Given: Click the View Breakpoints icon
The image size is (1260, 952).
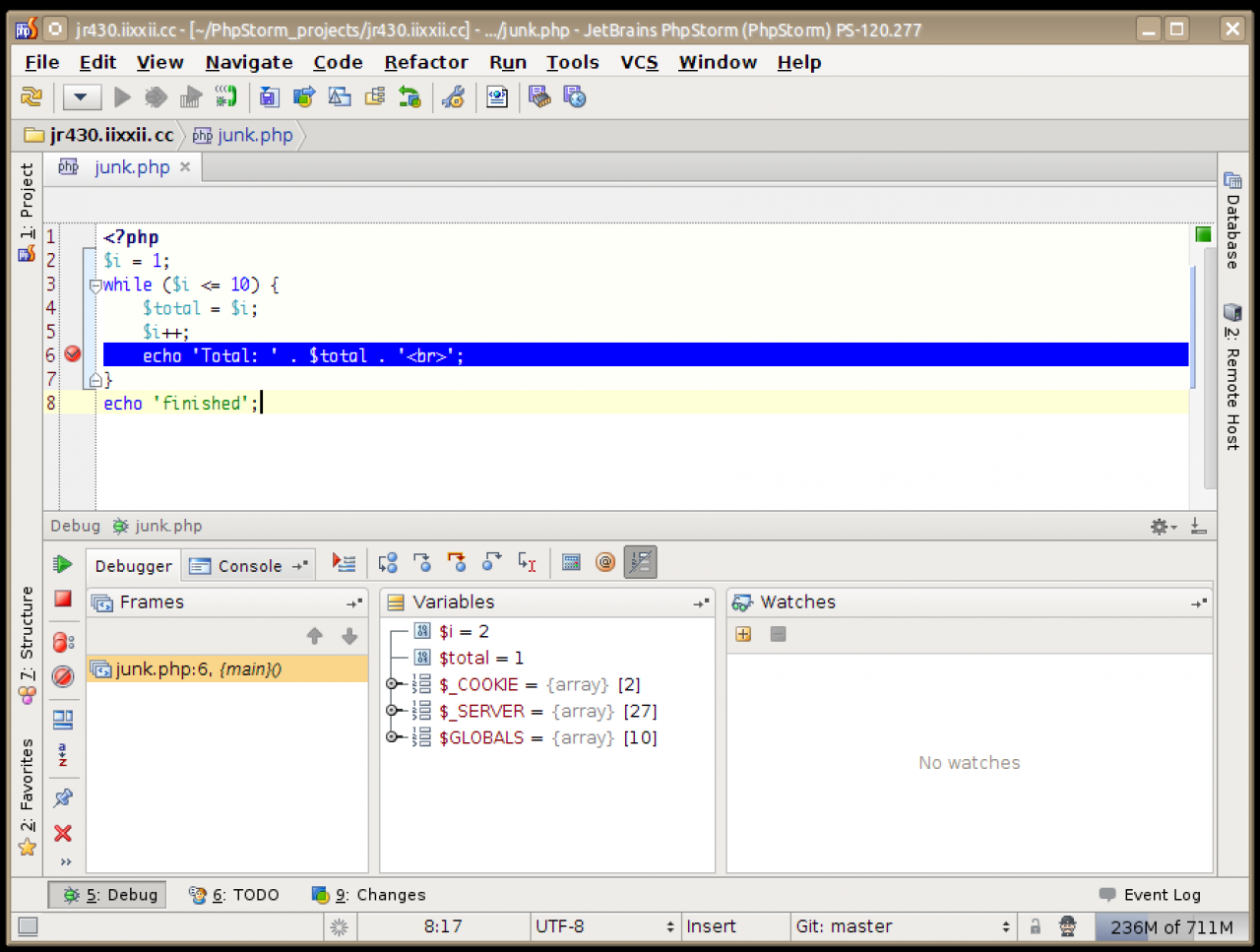Looking at the screenshot, I should pyautogui.click(x=63, y=642).
